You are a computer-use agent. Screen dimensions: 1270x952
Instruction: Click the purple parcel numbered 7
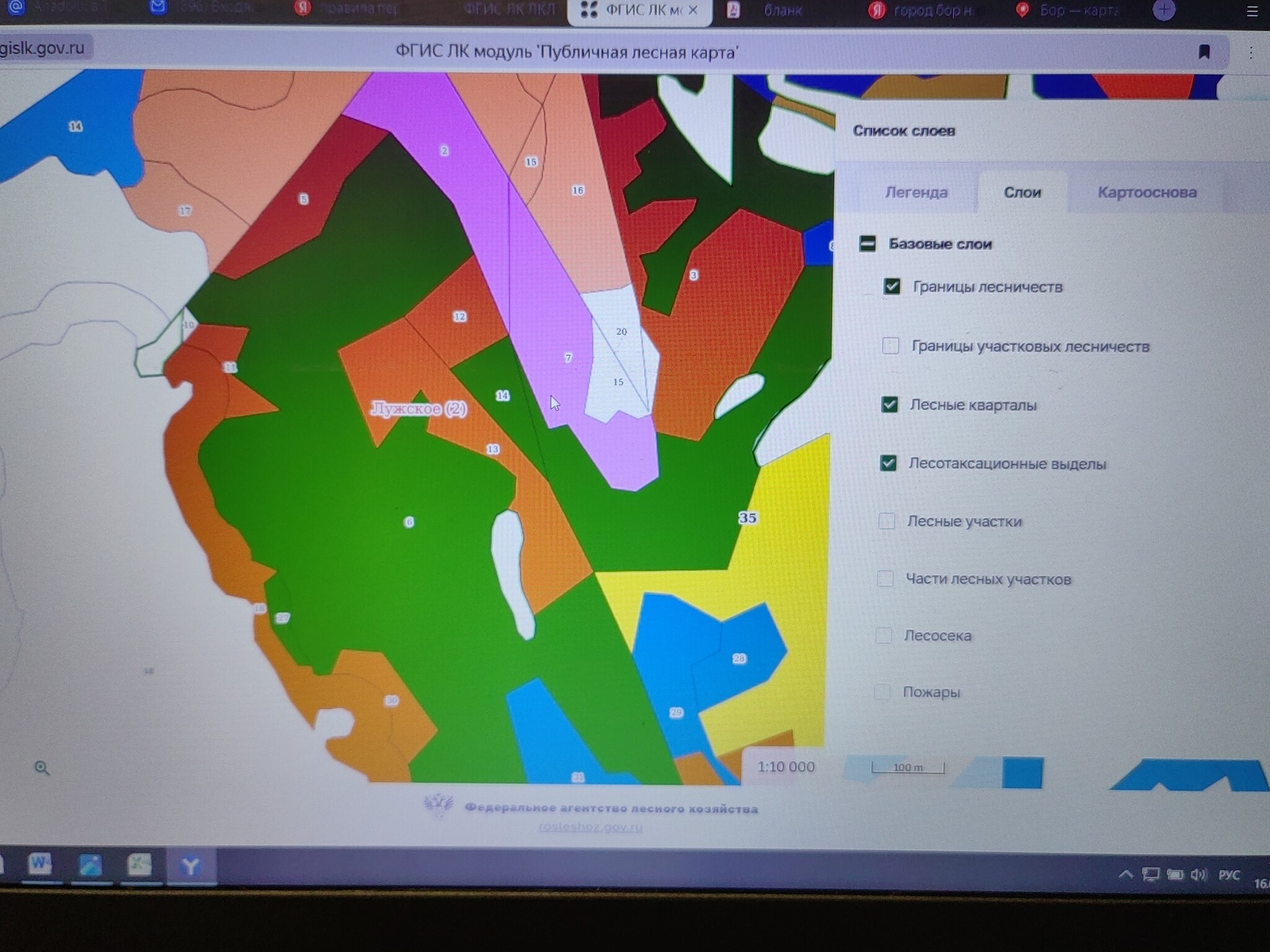pos(568,358)
